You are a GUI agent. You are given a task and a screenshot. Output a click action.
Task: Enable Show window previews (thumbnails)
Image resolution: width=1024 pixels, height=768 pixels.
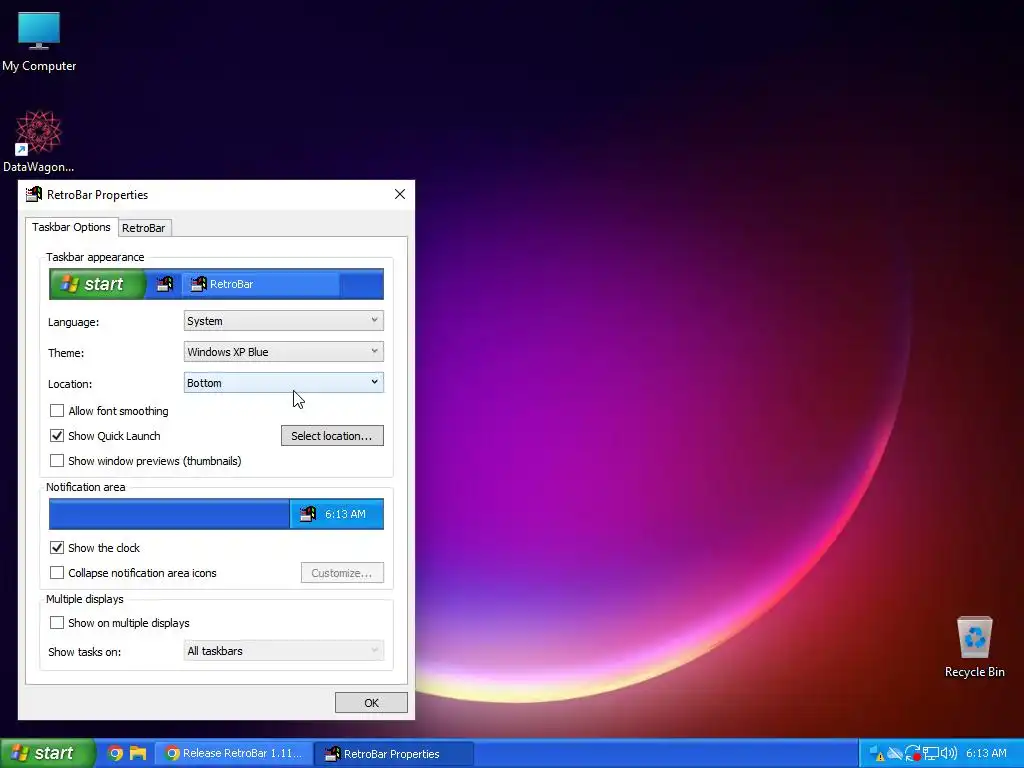(57, 461)
